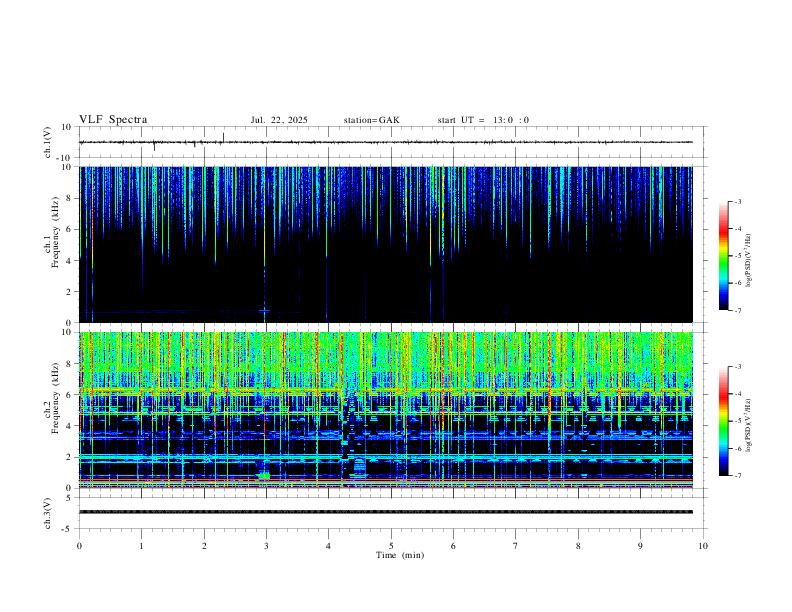Click the dark gap after 4 min in ch.2 spectrogram
Image resolution: width=792 pixels, height=612 pixels.
(345, 429)
